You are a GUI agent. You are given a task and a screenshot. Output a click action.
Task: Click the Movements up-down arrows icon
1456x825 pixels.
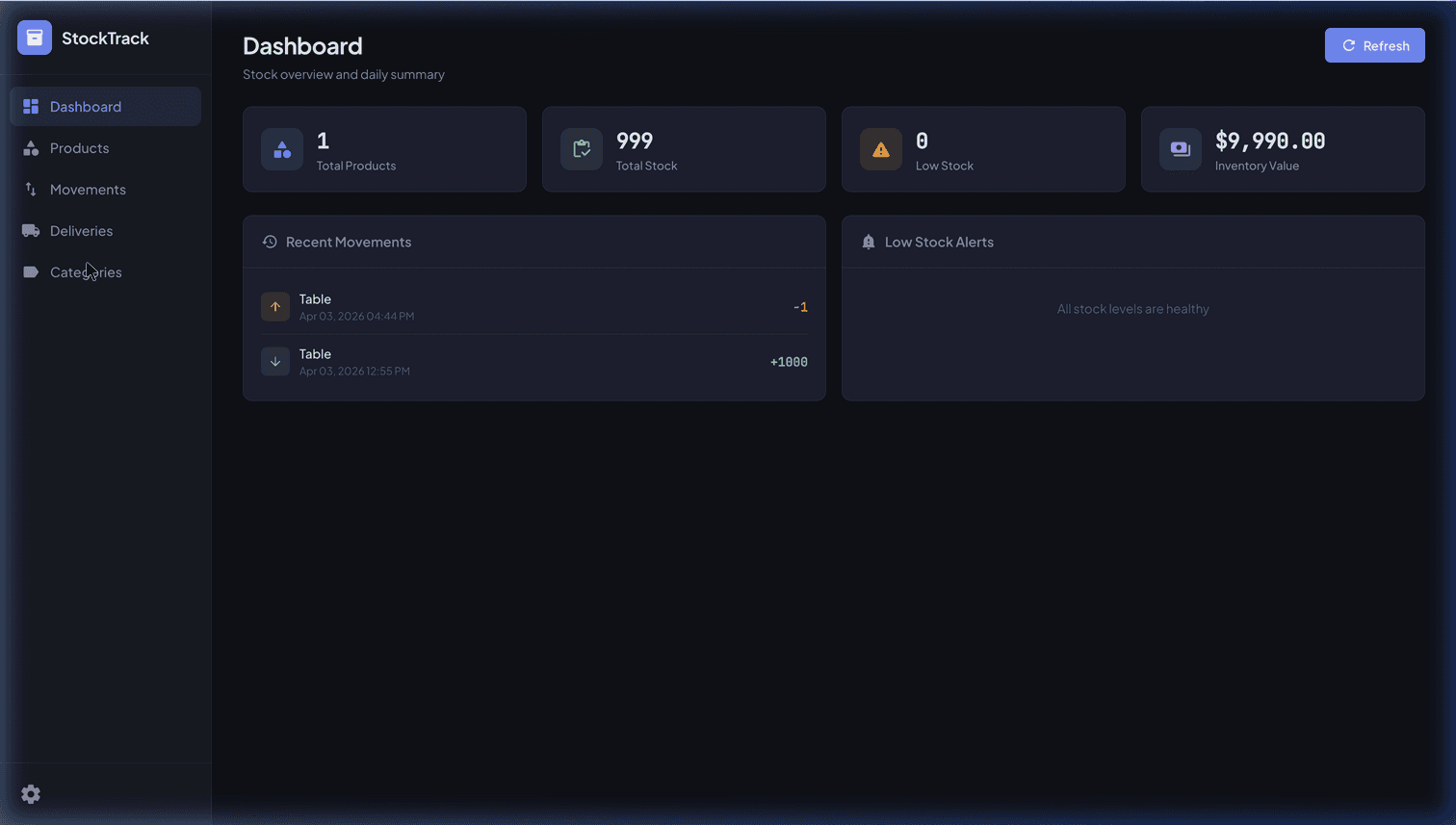(30, 189)
